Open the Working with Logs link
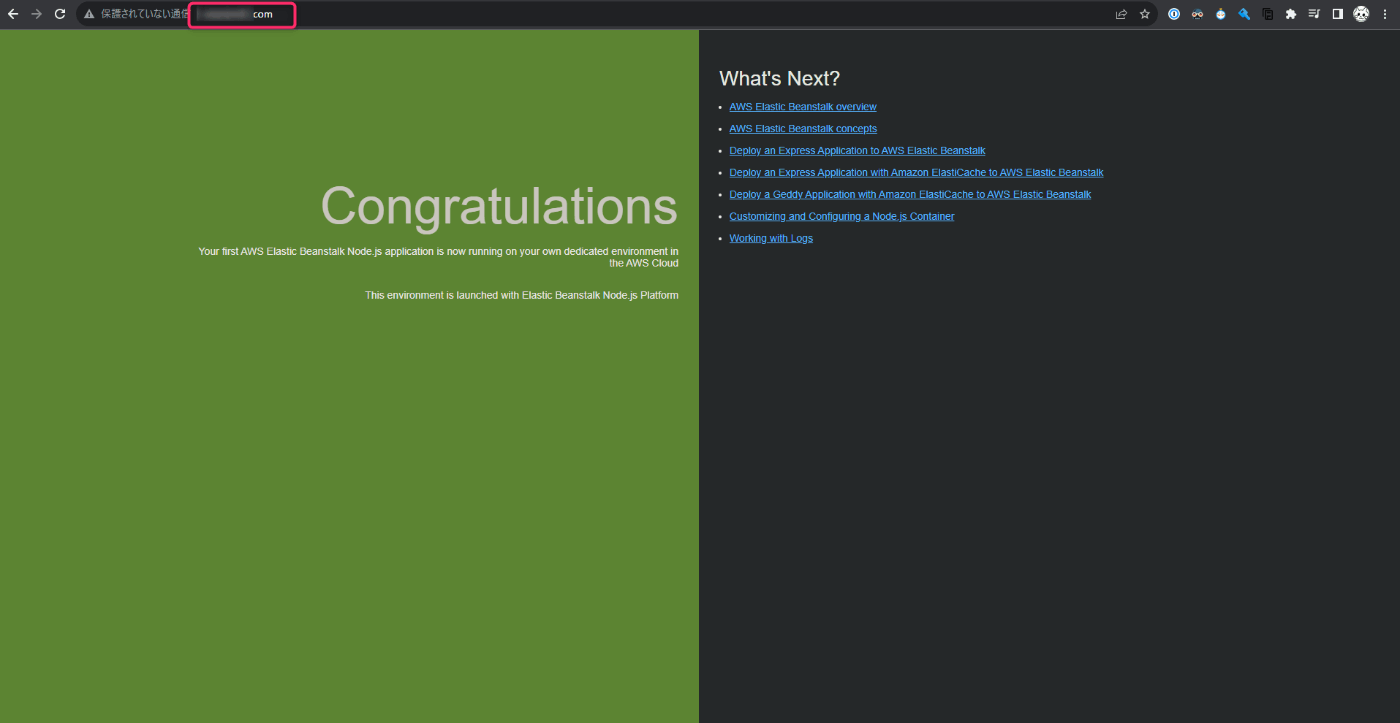 (x=771, y=239)
